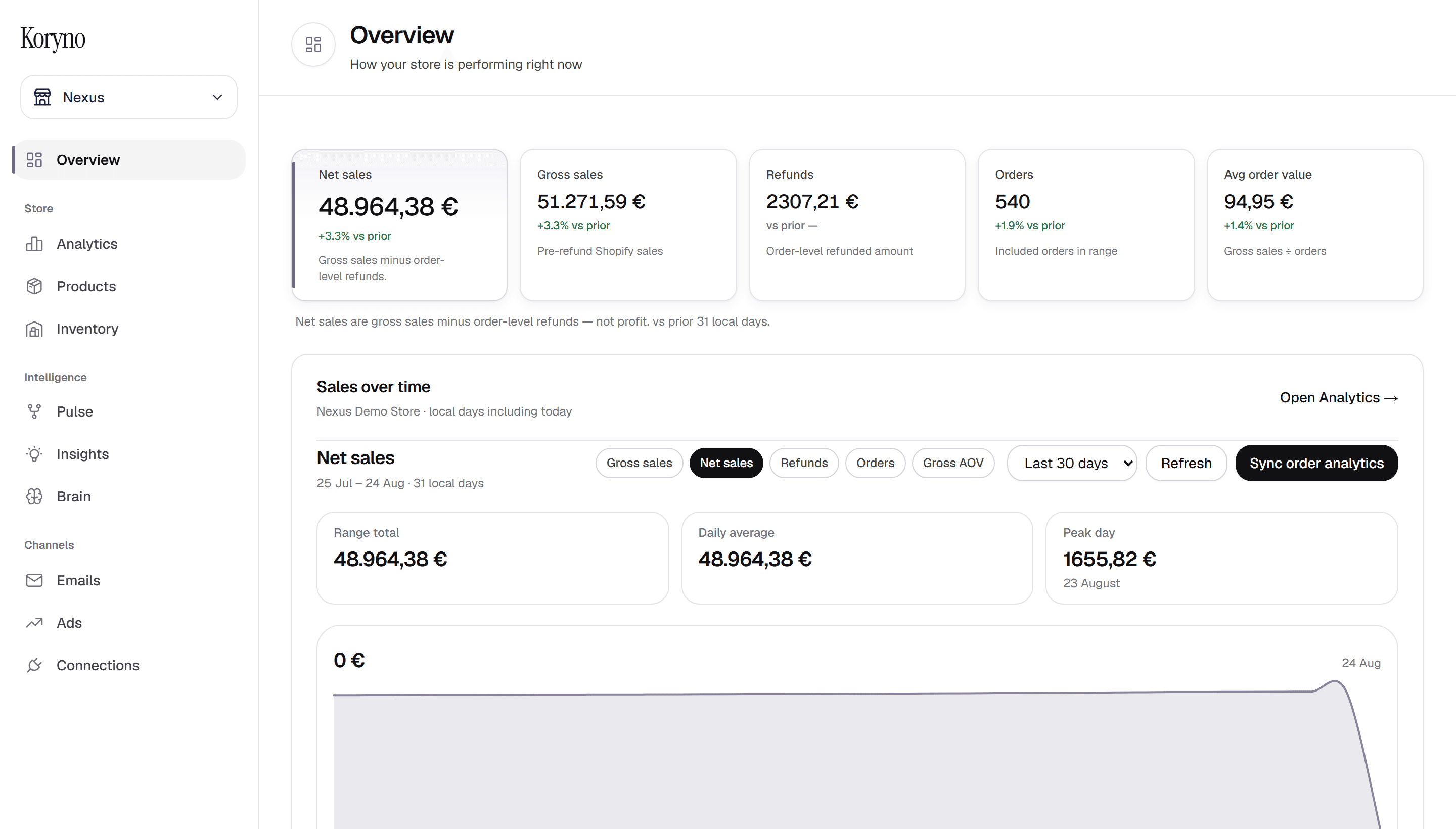This screenshot has width=1456, height=829.
Task: Click the Connections plug icon
Action: 34,665
